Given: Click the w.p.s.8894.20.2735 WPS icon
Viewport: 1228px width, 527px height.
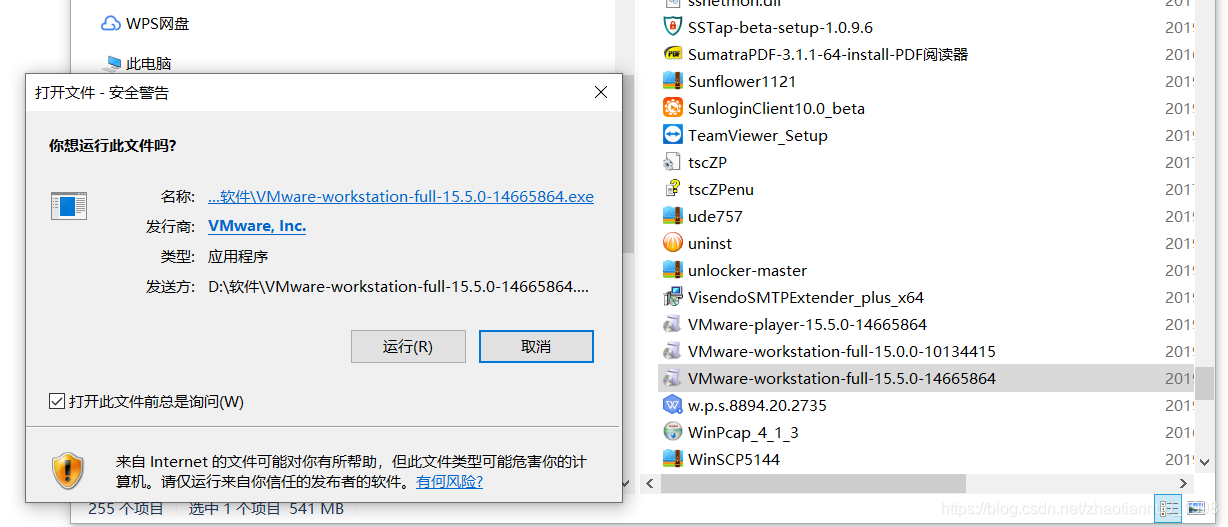Looking at the screenshot, I should point(672,405).
